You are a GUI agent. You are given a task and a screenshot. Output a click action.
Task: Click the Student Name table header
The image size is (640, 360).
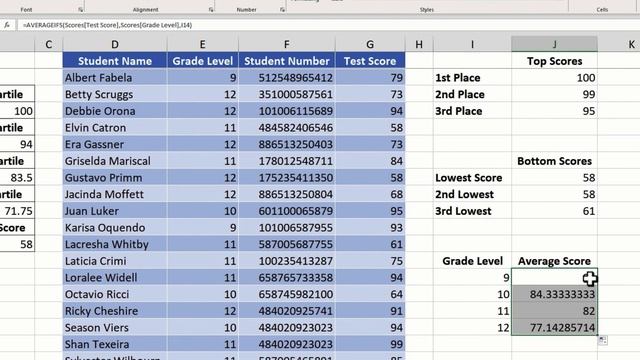click(x=115, y=61)
